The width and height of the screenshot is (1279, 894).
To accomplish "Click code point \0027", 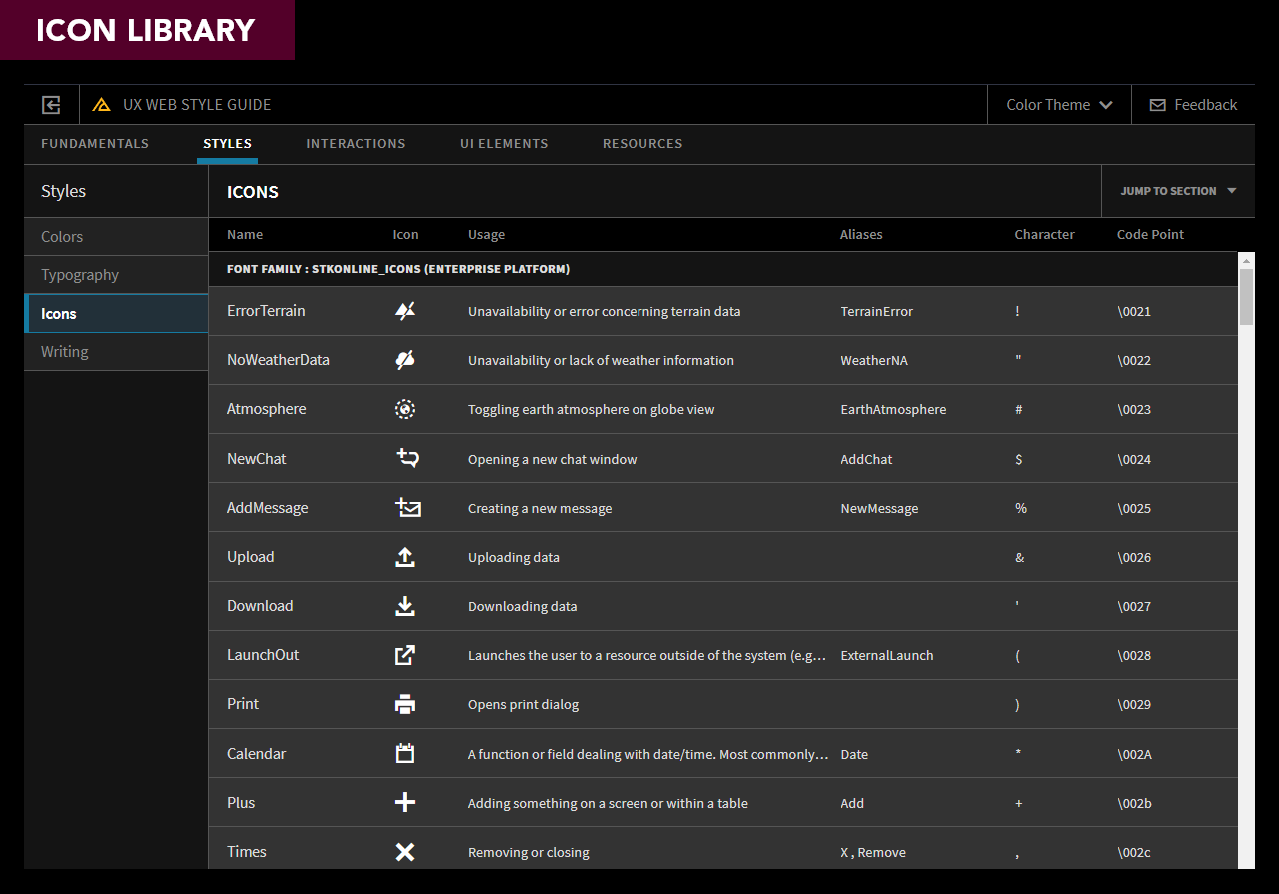I will point(1134,606).
